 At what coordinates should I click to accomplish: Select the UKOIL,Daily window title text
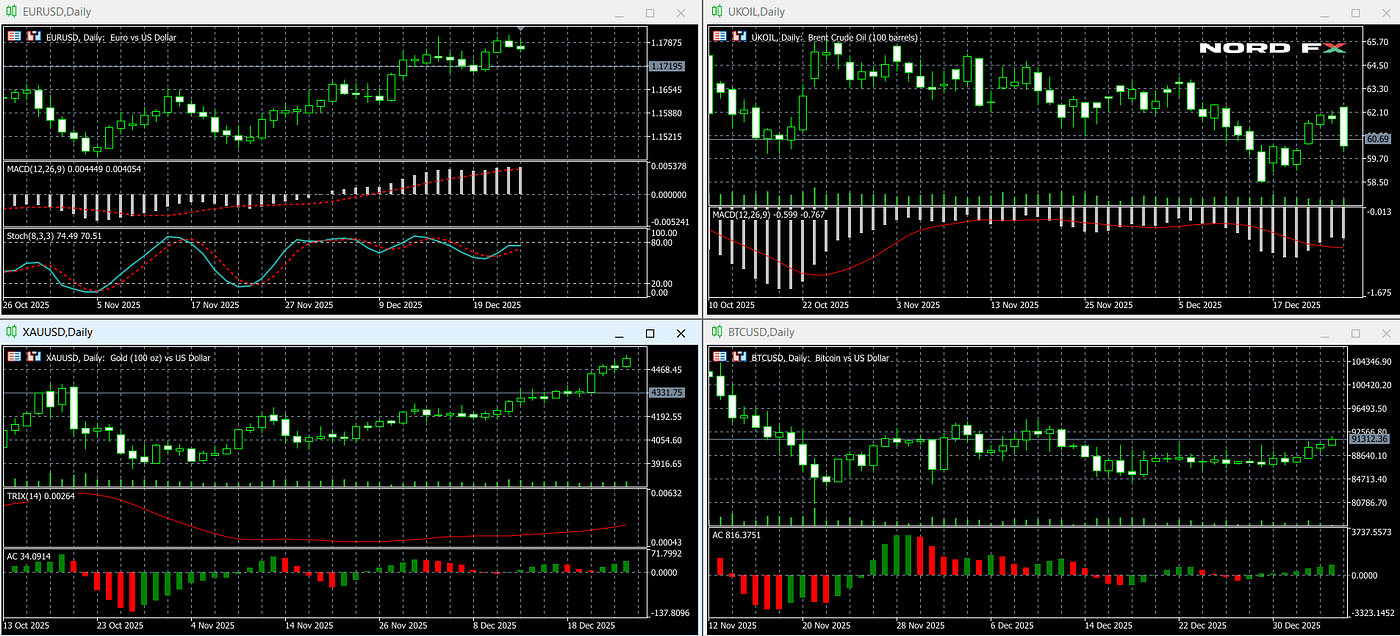click(x=756, y=12)
